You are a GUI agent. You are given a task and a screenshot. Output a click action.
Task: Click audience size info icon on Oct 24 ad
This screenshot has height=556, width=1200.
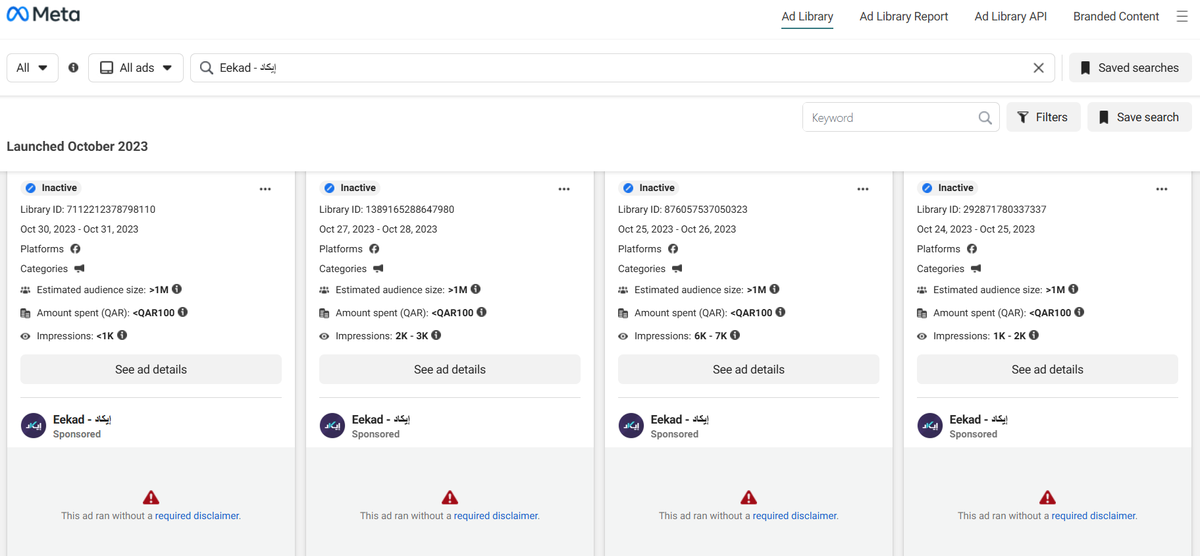[1074, 289]
